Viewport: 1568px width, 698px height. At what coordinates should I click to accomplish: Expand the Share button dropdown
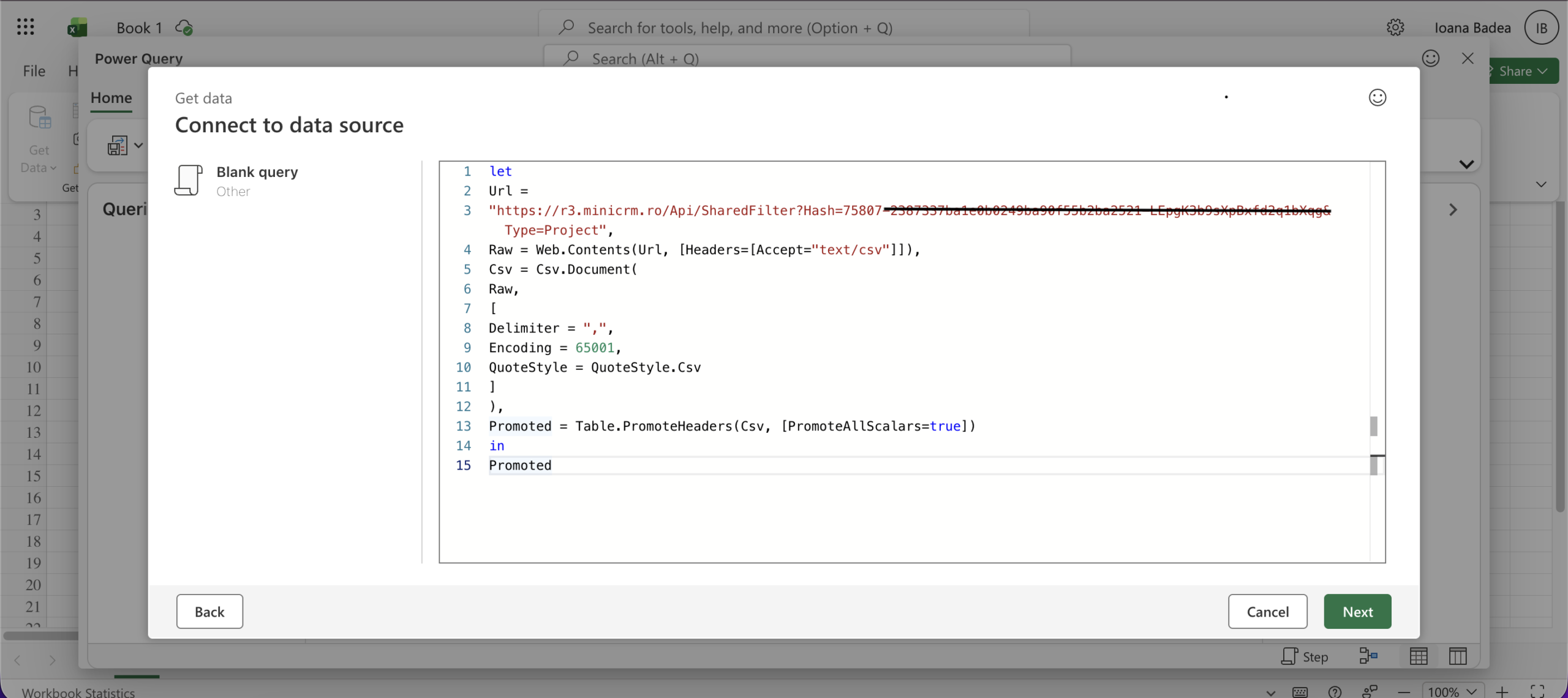point(1543,72)
